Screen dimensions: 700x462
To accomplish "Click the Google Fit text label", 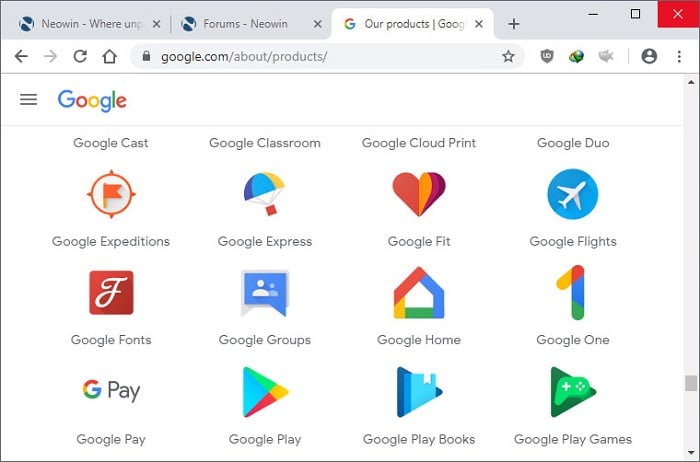I will click(x=419, y=241).
